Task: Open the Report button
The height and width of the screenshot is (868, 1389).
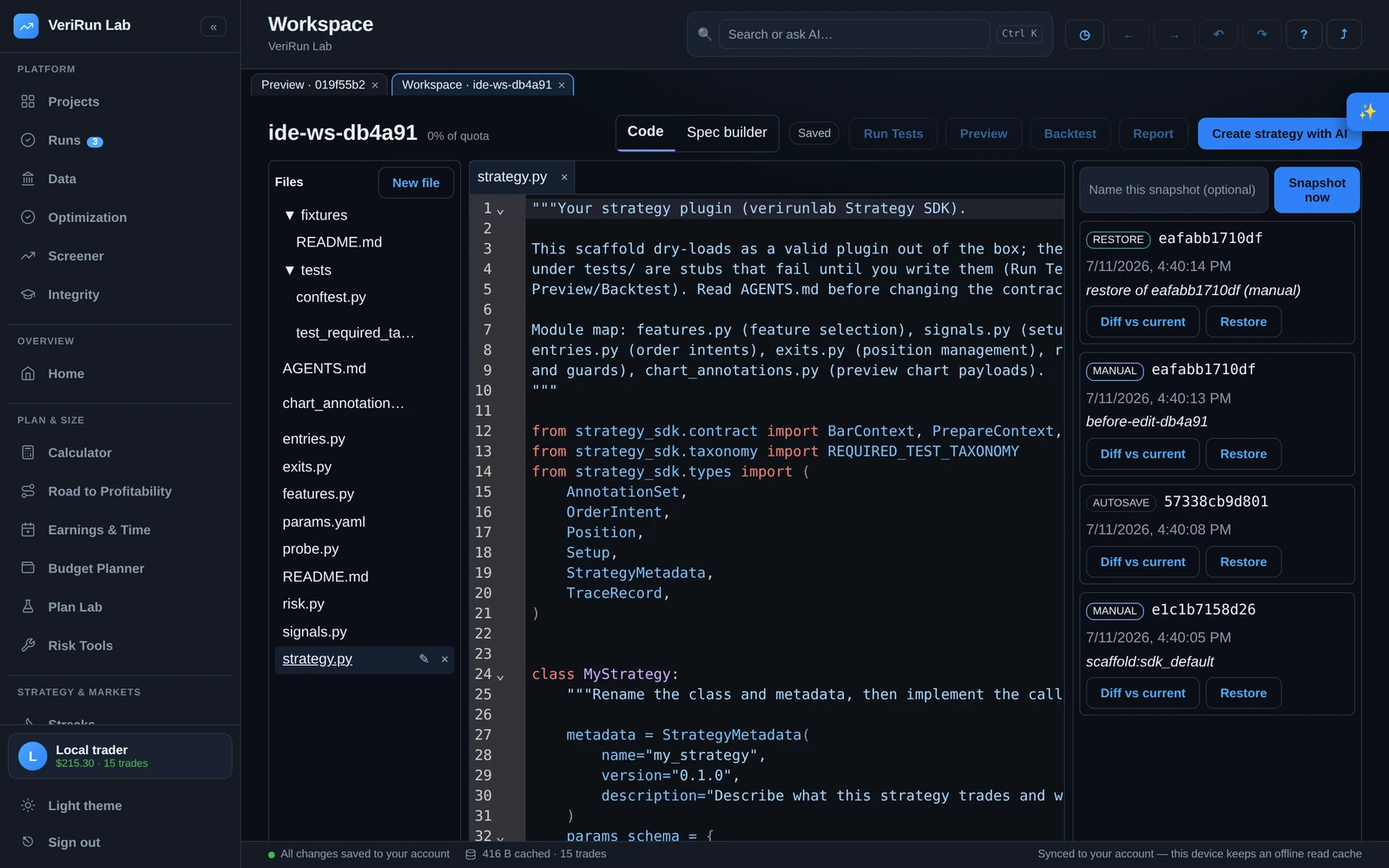Action: pyautogui.click(x=1153, y=134)
